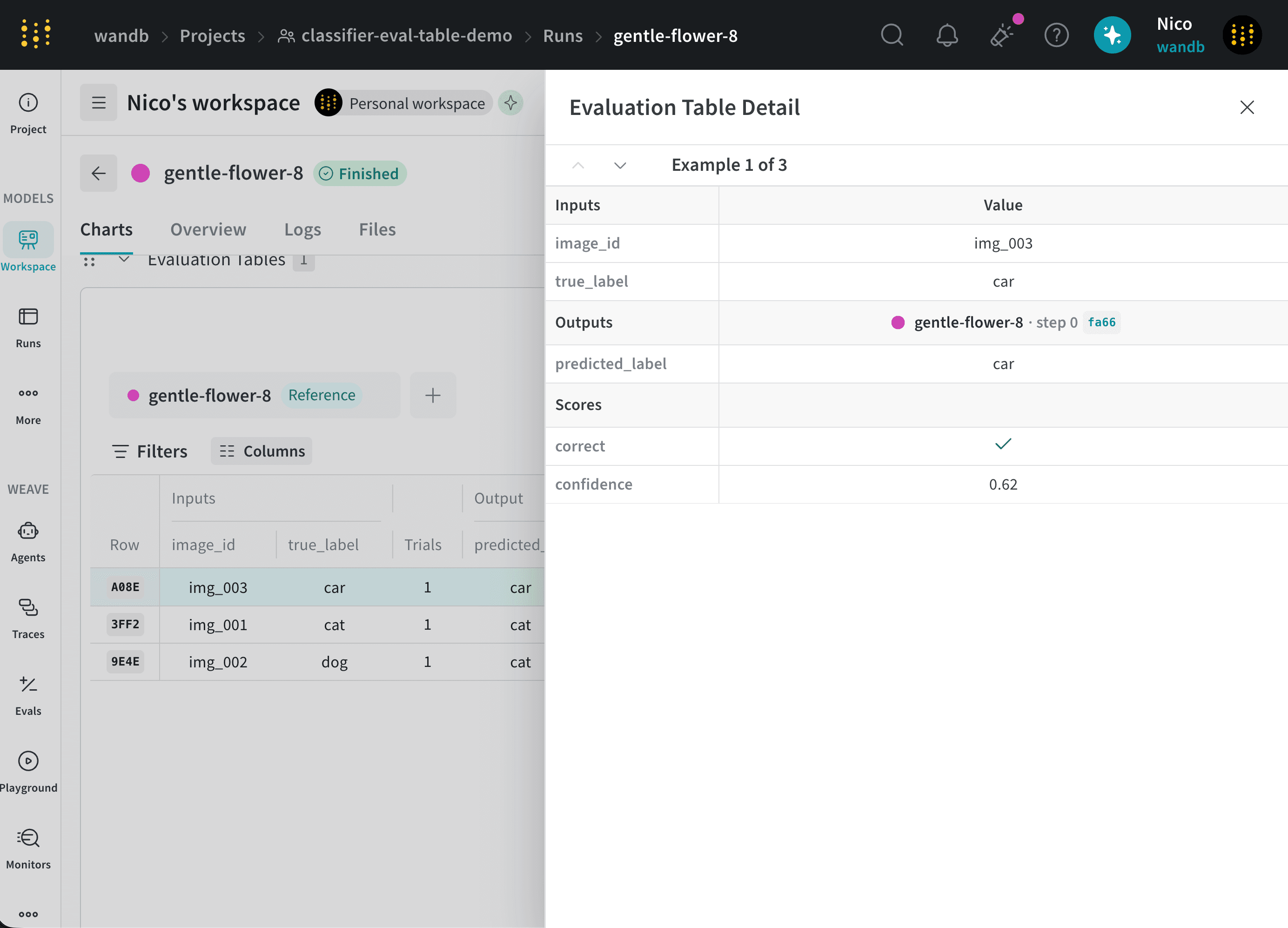Click the Projects breadcrumb link
Screen dimensions: 1288x928
pyautogui.click(x=212, y=36)
